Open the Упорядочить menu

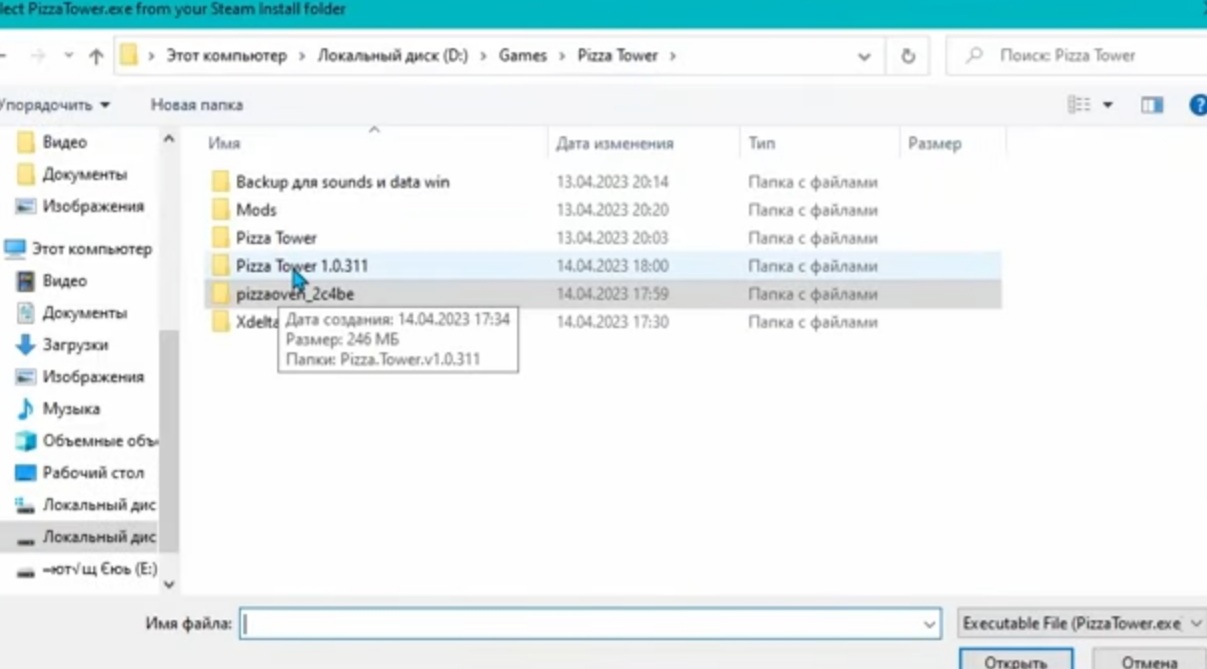[55, 104]
